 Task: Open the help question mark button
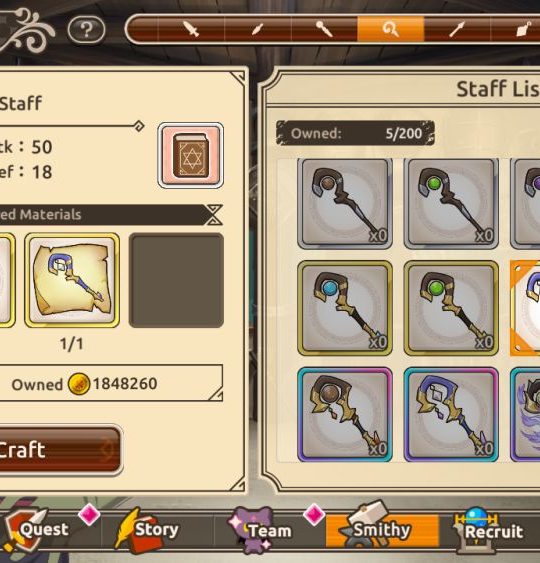coord(86,30)
